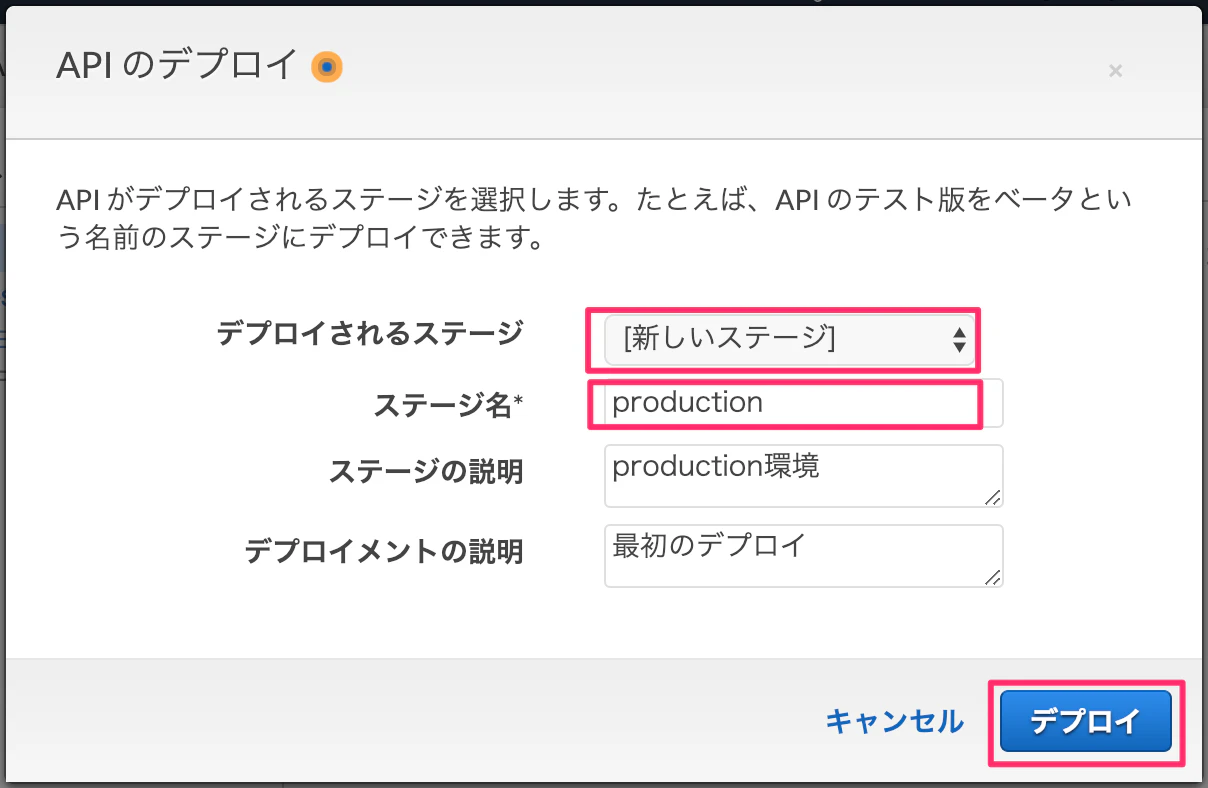This screenshot has height=788, width=1208.
Task: Cancel the deployment via キャンセル
Action: 895,721
